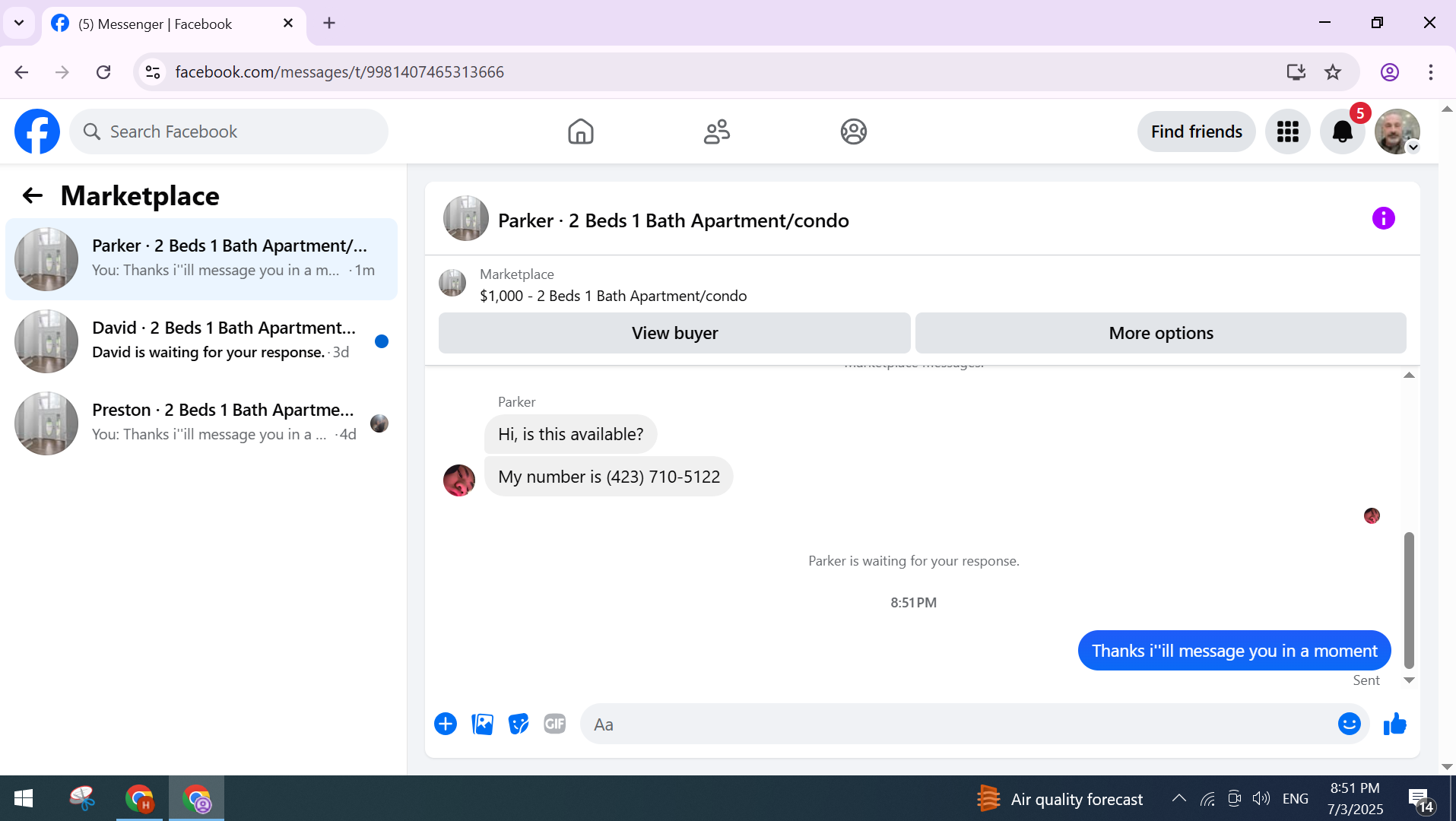Open a new browser tab

[x=328, y=24]
